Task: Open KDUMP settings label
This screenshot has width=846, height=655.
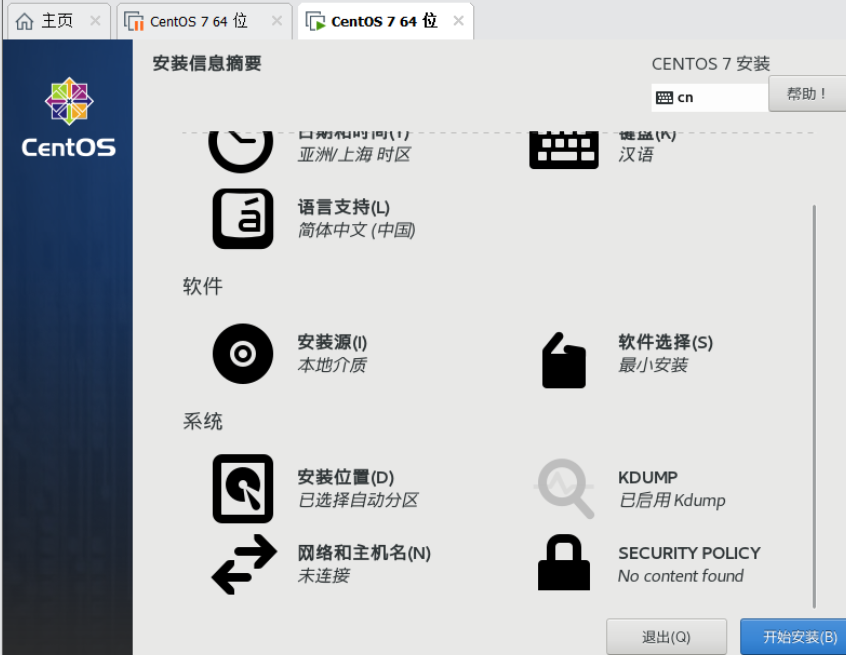Action: tap(647, 477)
